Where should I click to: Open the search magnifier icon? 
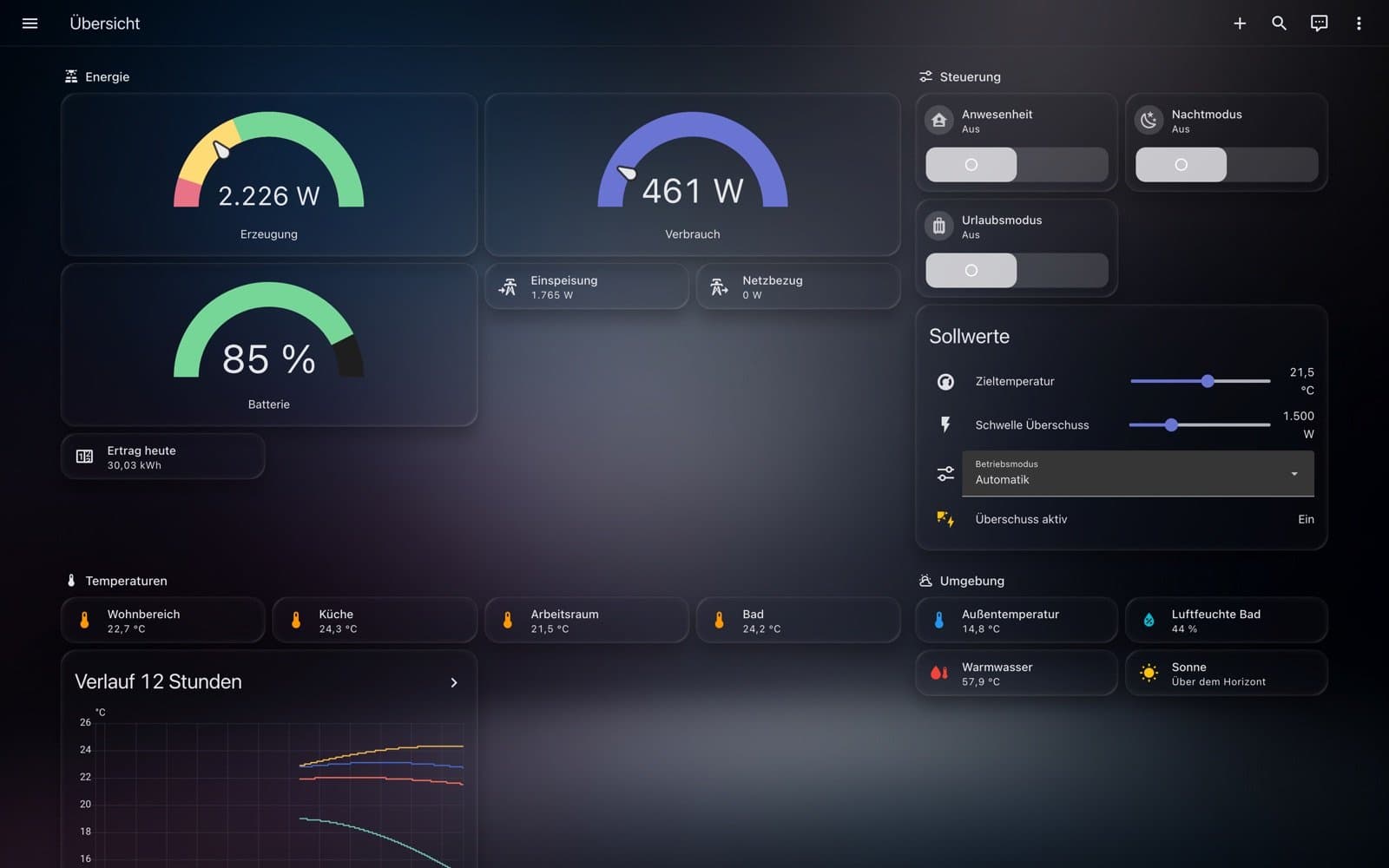pyautogui.click(x=1279, y=23)
